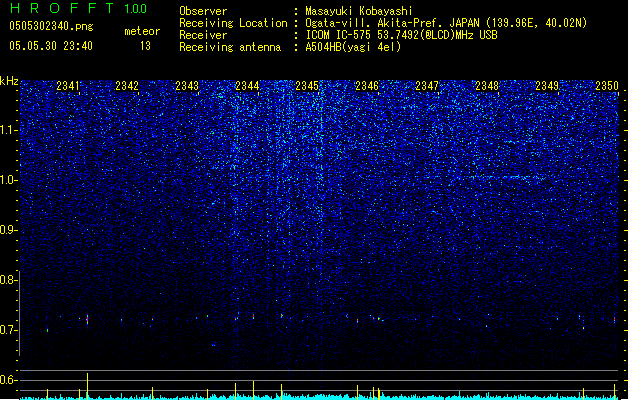Click the 0.9 frequency axis label
This screenshot has height=400, width=629.
coord(8,230)
